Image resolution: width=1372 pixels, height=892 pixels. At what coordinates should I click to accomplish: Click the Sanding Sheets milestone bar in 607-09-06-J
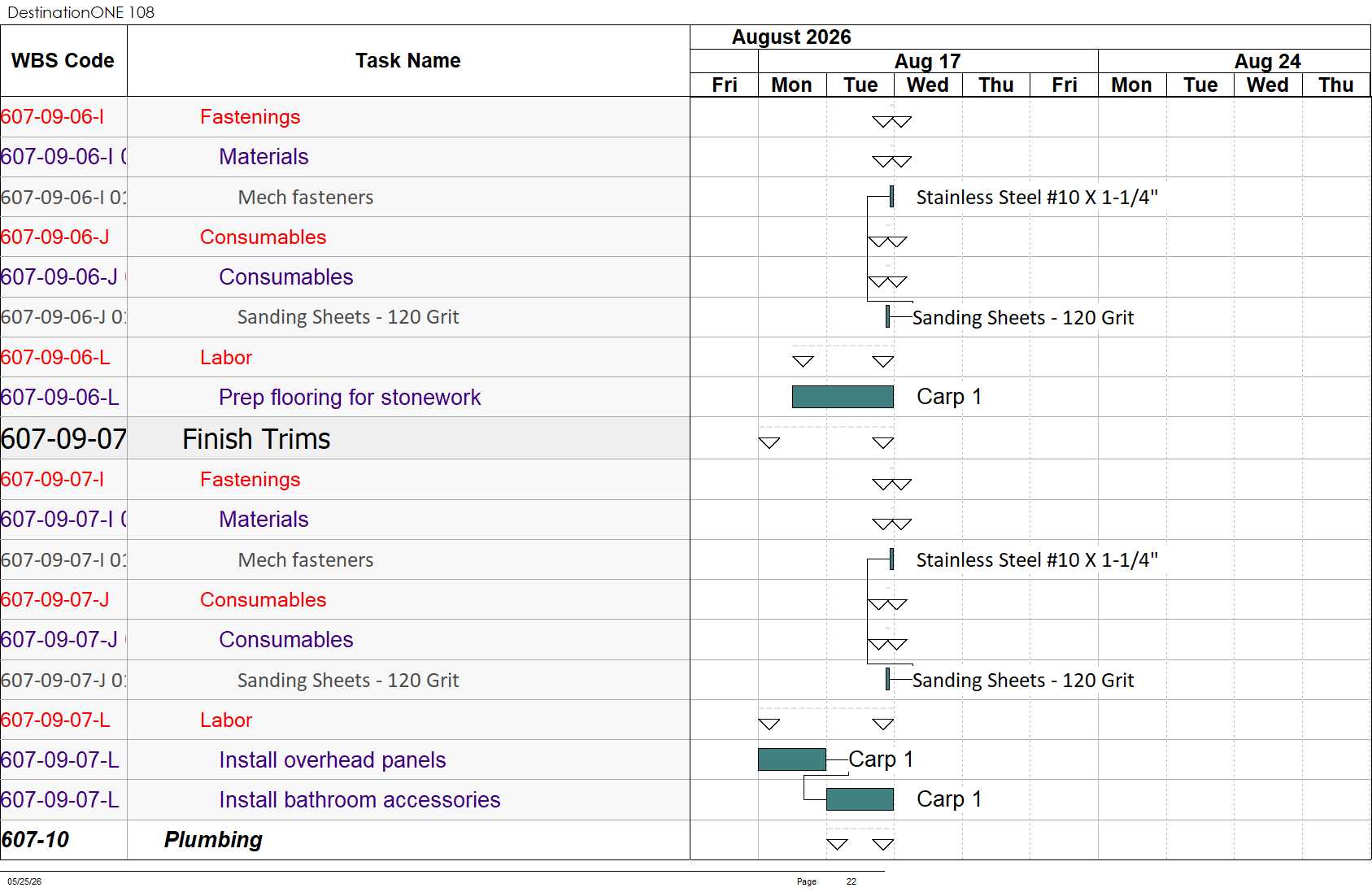click(888, 316)
